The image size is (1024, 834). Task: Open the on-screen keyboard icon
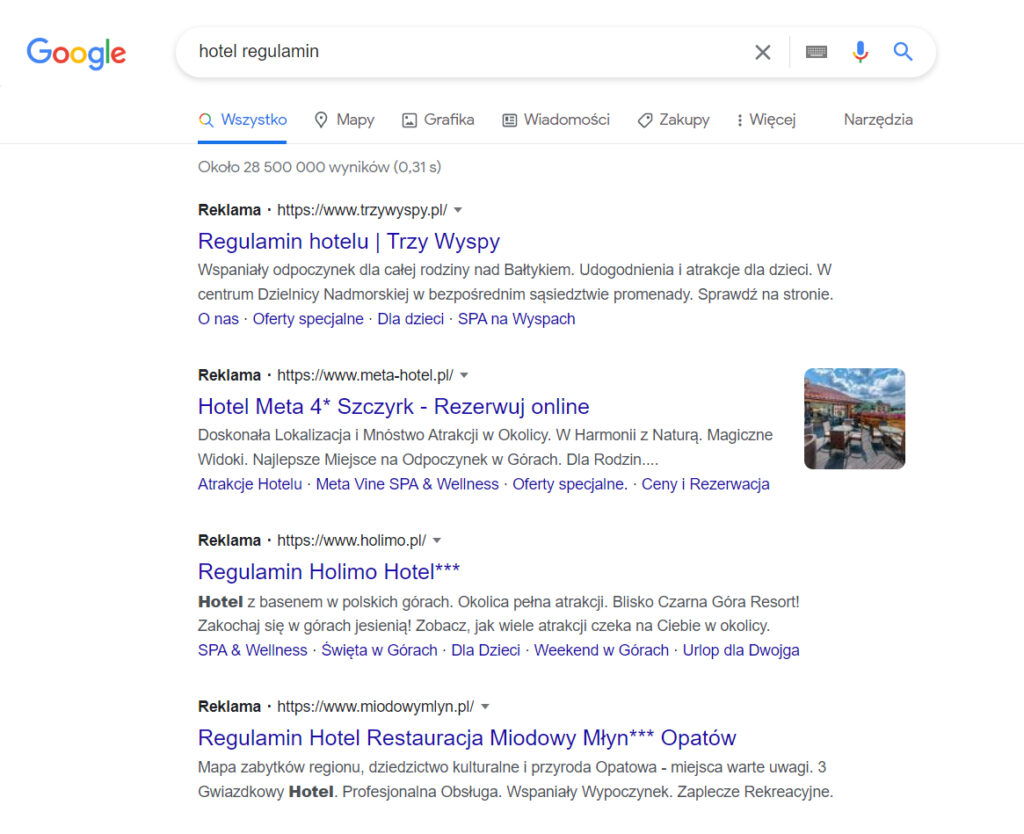click(x=816, y=51)
